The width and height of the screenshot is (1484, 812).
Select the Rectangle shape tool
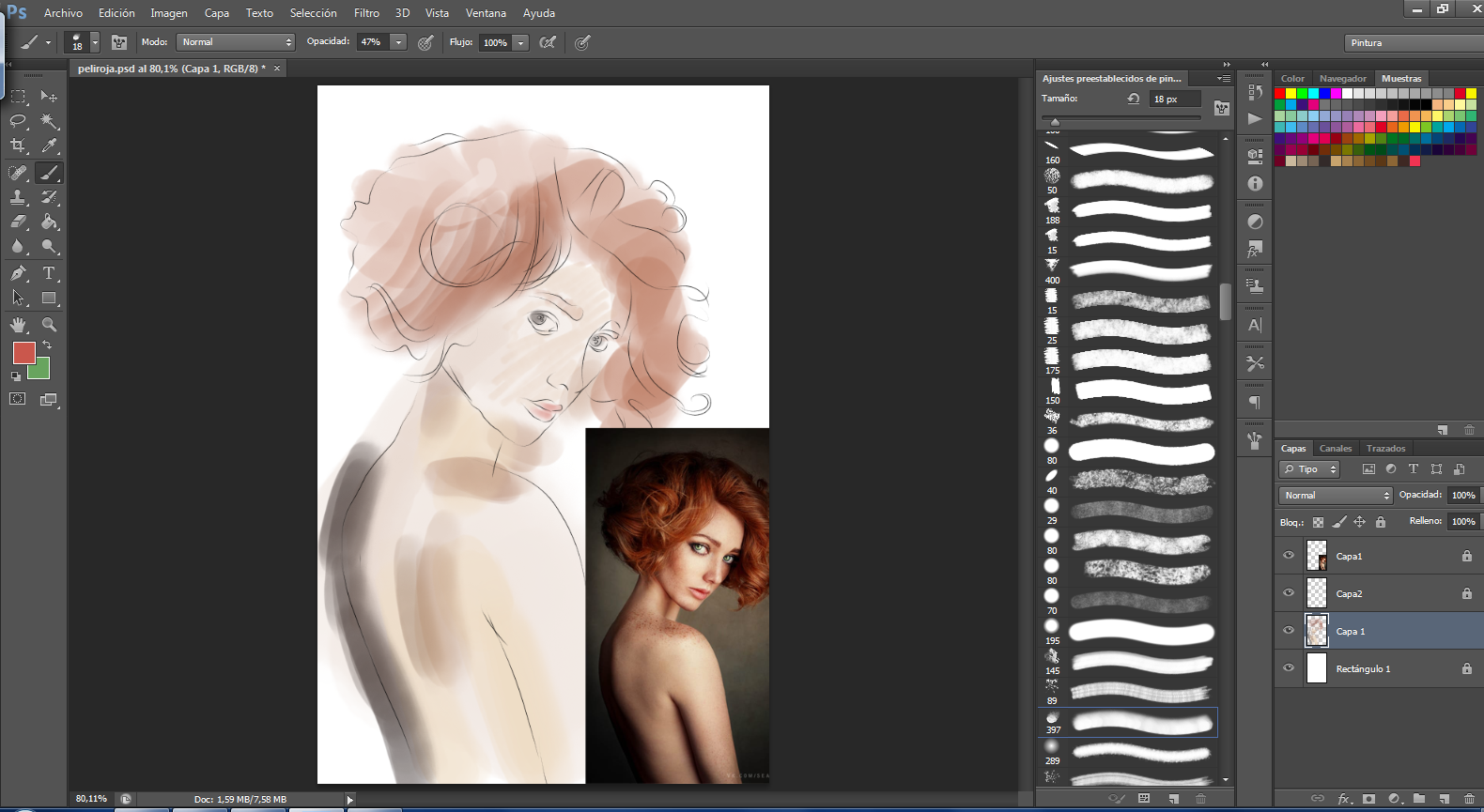point(49,299)
